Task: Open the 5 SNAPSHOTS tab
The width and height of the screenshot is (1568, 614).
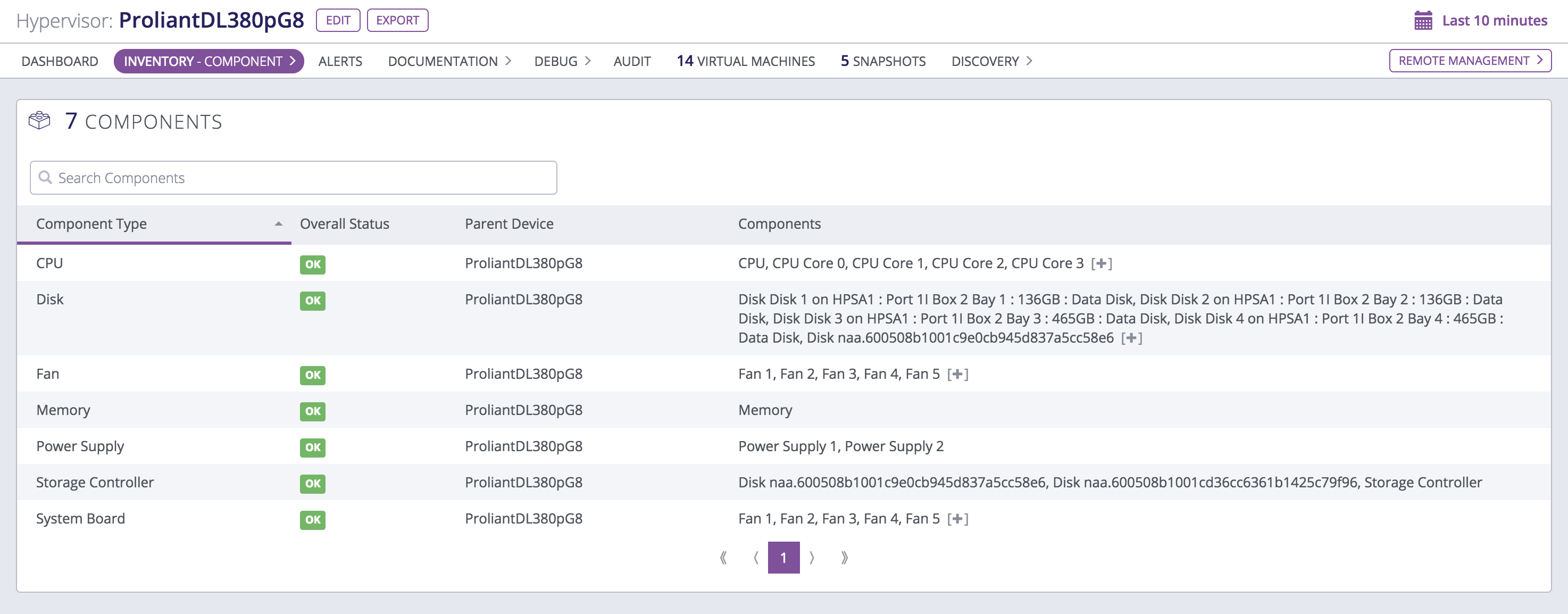Action: pyautogui.click(x=882, y=61)
